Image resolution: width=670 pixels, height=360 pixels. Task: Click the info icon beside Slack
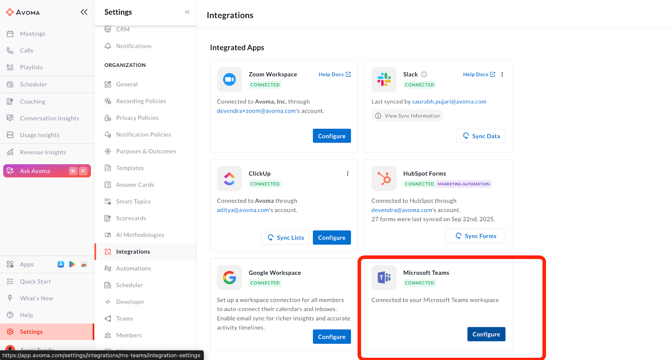pos(424,74)
